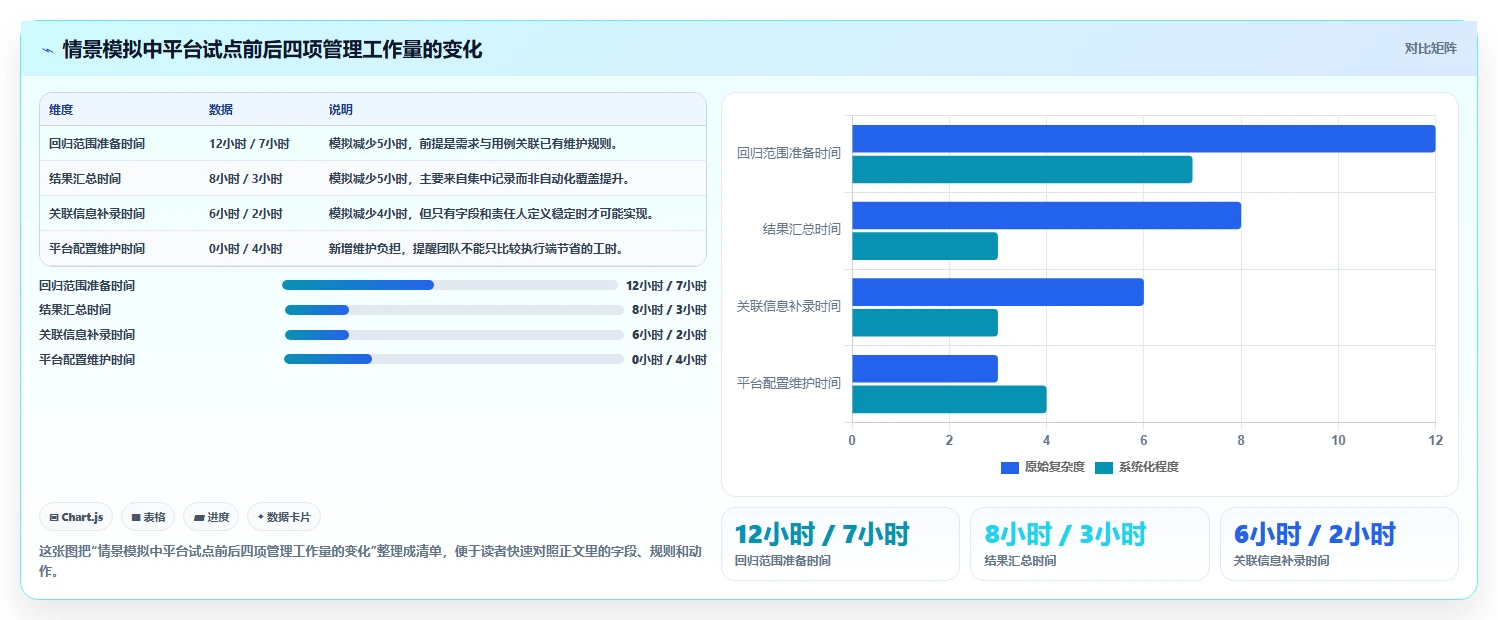Select table cell 平台配置维护时间

(97, 249)
